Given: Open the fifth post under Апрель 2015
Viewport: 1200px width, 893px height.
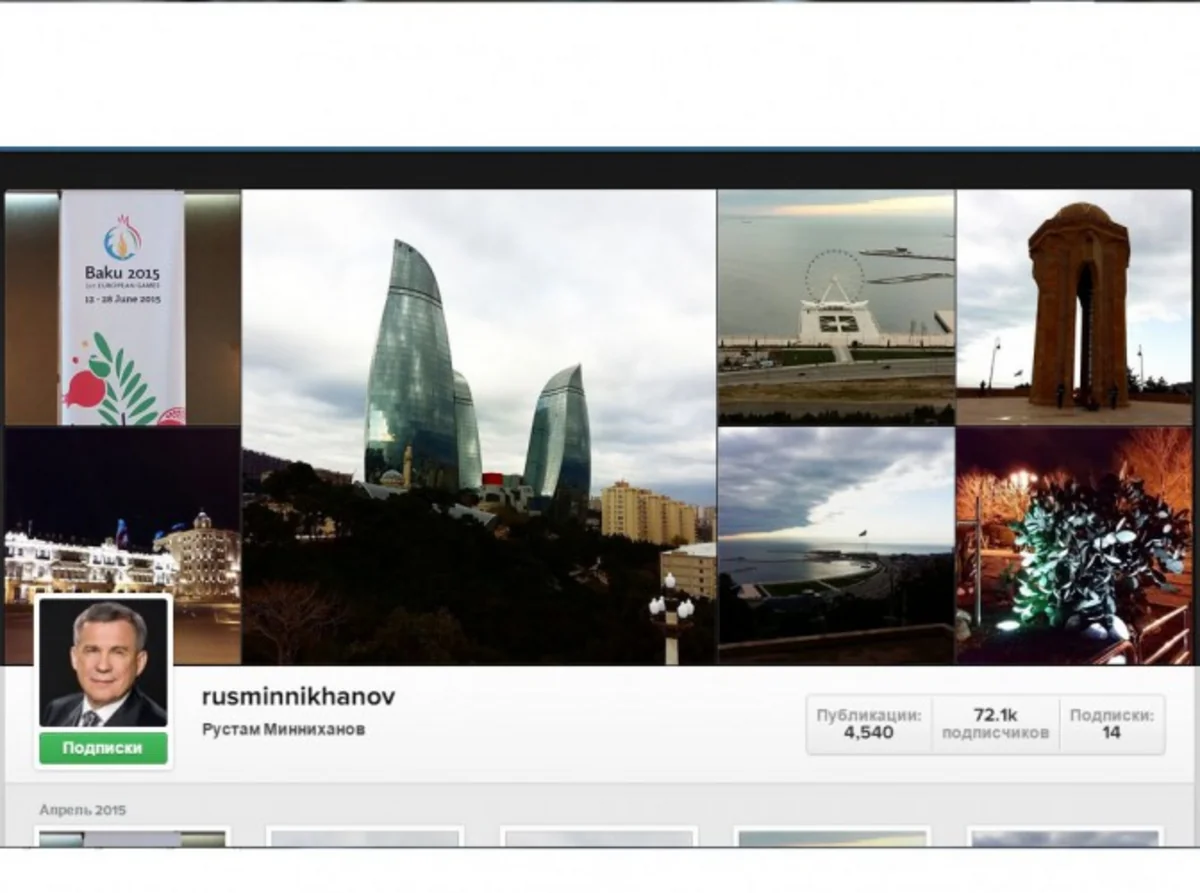Looking at the screenshot, I should tap(1065, 838).
